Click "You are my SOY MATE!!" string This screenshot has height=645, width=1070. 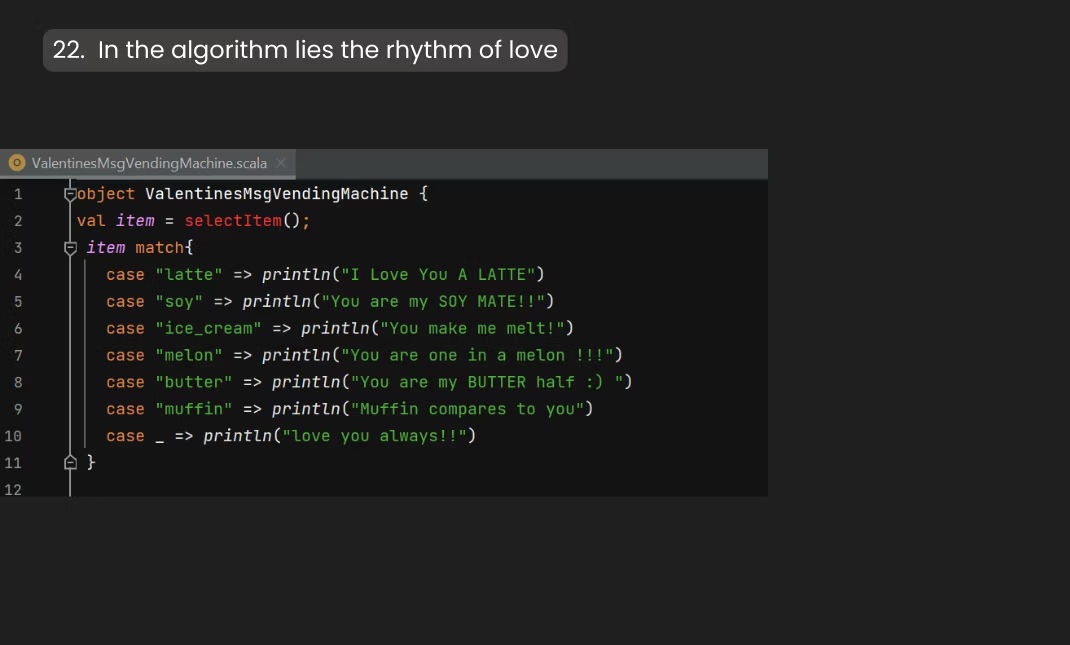[433, 302]
